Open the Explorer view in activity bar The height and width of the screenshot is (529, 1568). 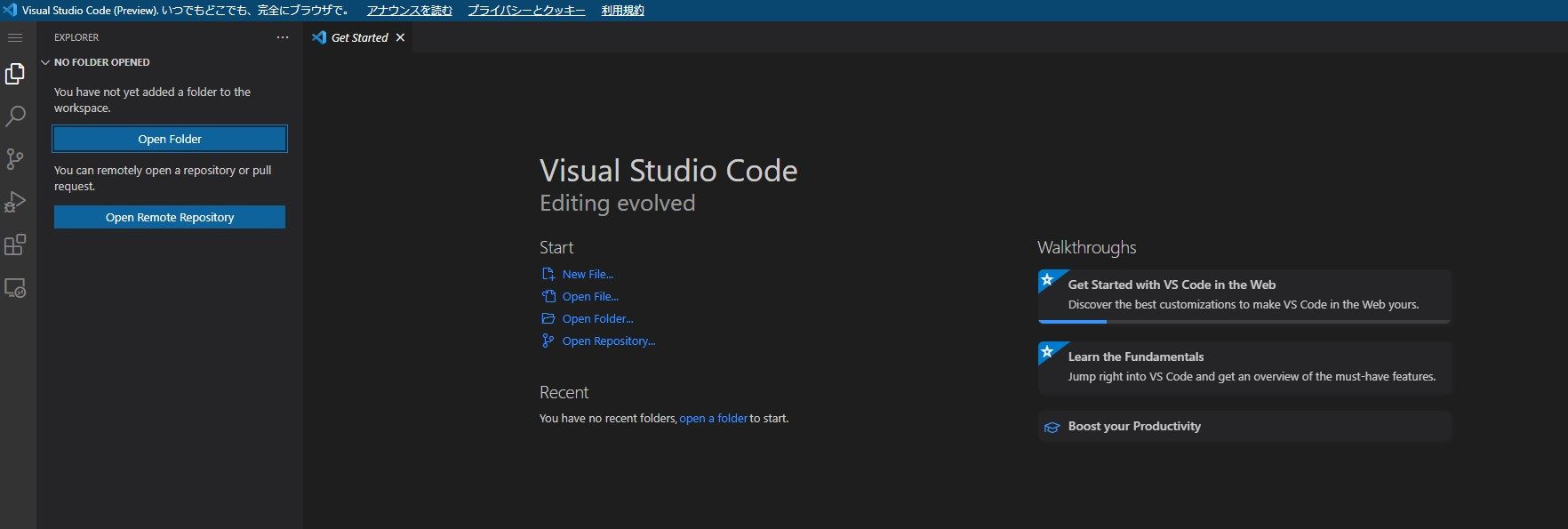pyautogui.click(x=15, y=74)
